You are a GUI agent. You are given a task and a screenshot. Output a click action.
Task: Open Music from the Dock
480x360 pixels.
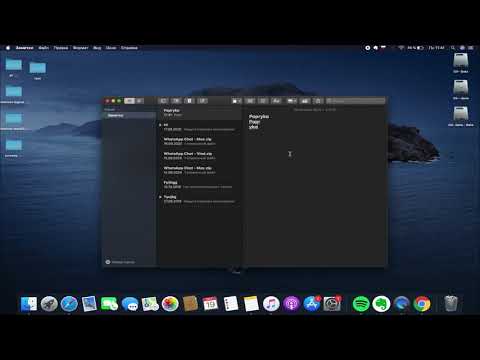click(271, 304)
